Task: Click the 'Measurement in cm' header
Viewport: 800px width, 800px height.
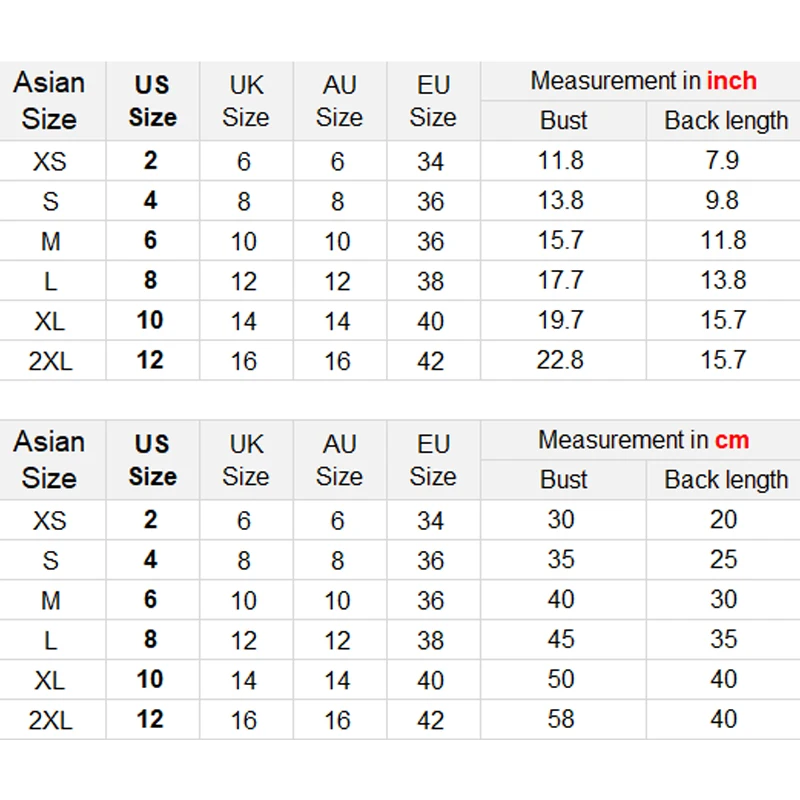Action: [643, 440]
